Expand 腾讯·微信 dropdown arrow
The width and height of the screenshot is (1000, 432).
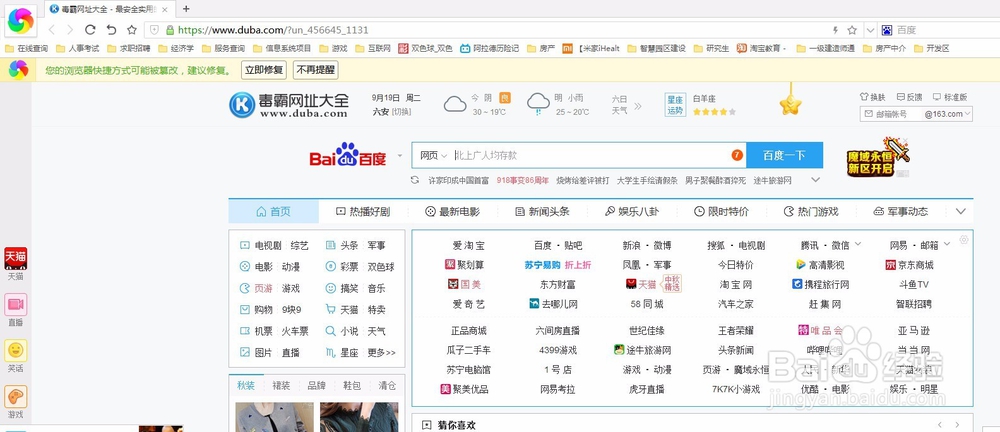[x=858, y=244]
